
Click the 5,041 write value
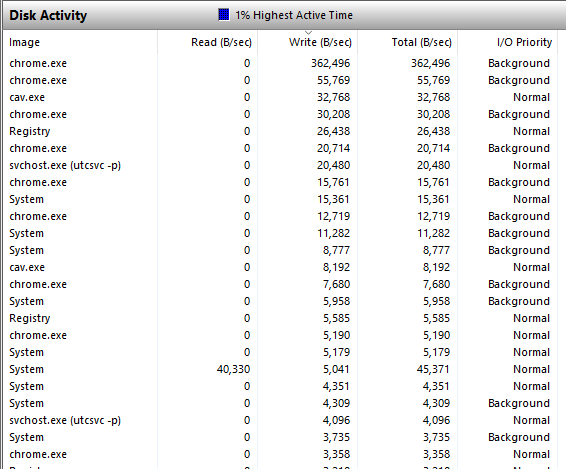coord(336,369)
